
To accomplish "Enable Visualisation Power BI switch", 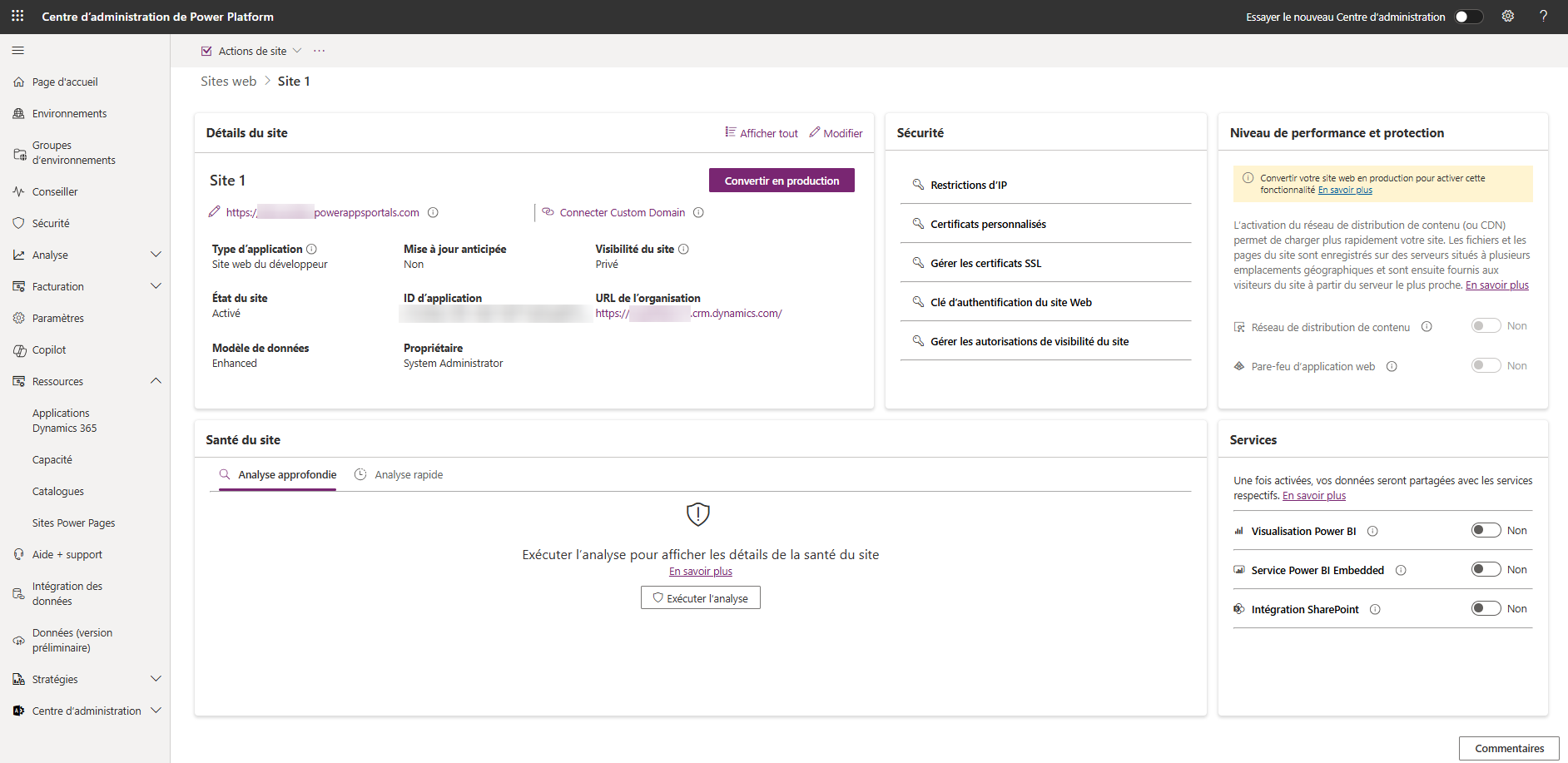I will pyautogui.click(x=1486, y=530).
